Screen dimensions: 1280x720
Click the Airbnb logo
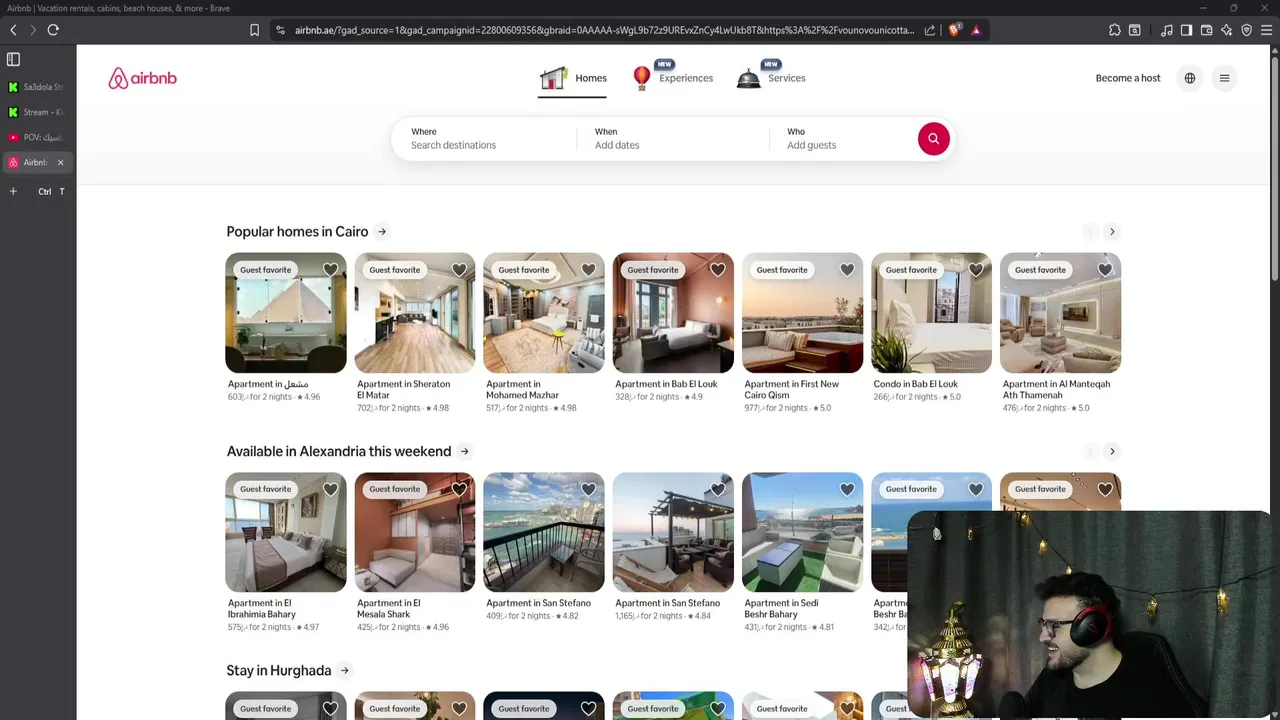(142, 78)
